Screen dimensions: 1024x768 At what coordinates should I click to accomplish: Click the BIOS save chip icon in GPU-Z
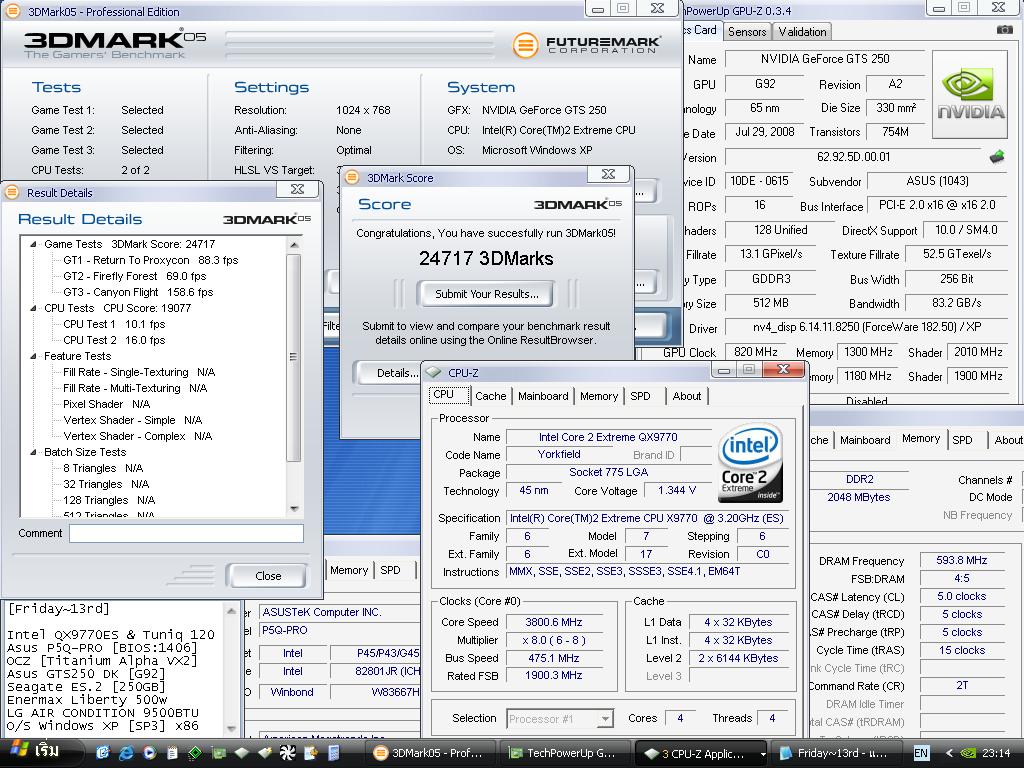point(997,157)
